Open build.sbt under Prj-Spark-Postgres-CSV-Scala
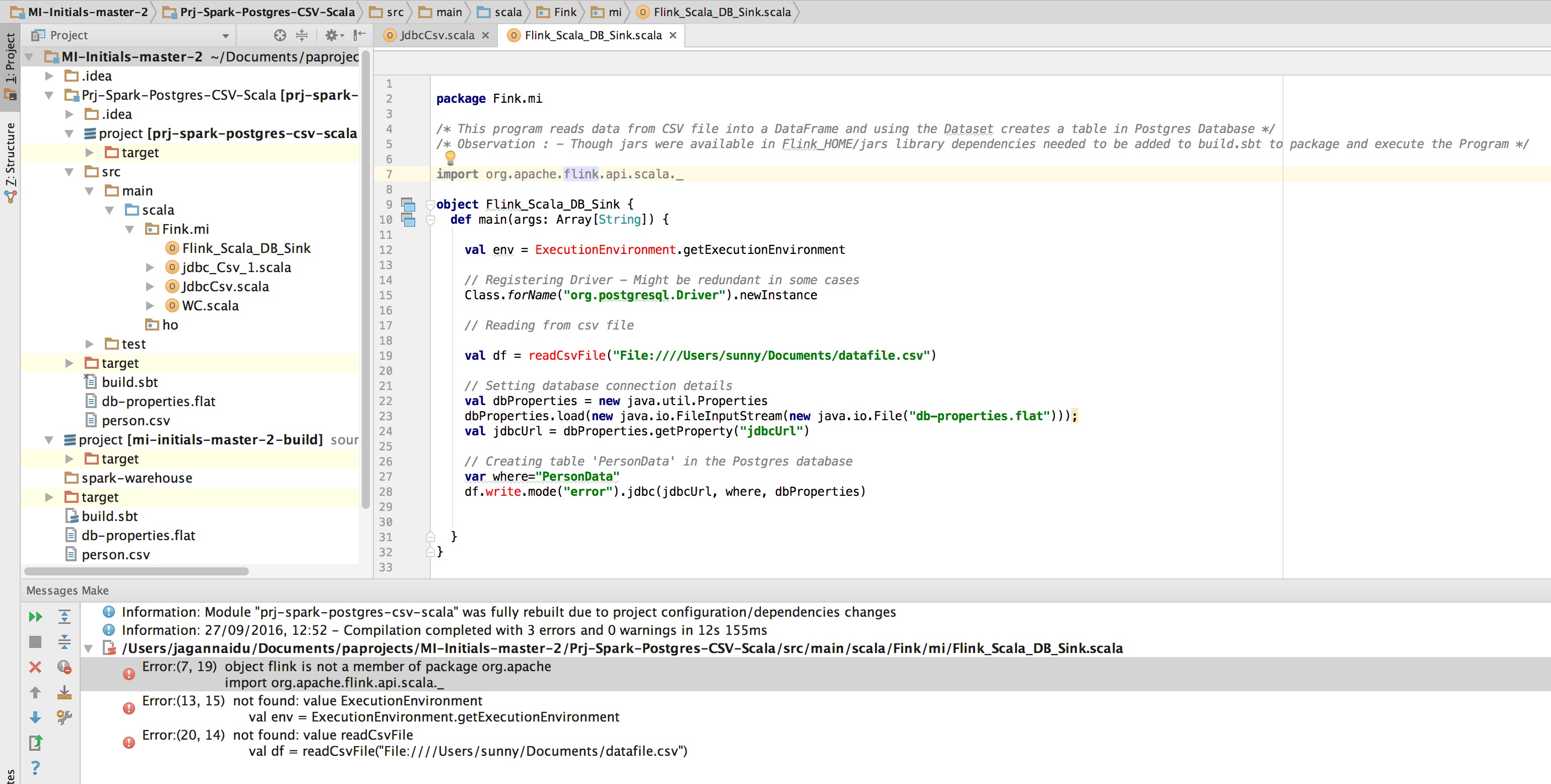The image size is (1551, 784). [x=130, y=382]
